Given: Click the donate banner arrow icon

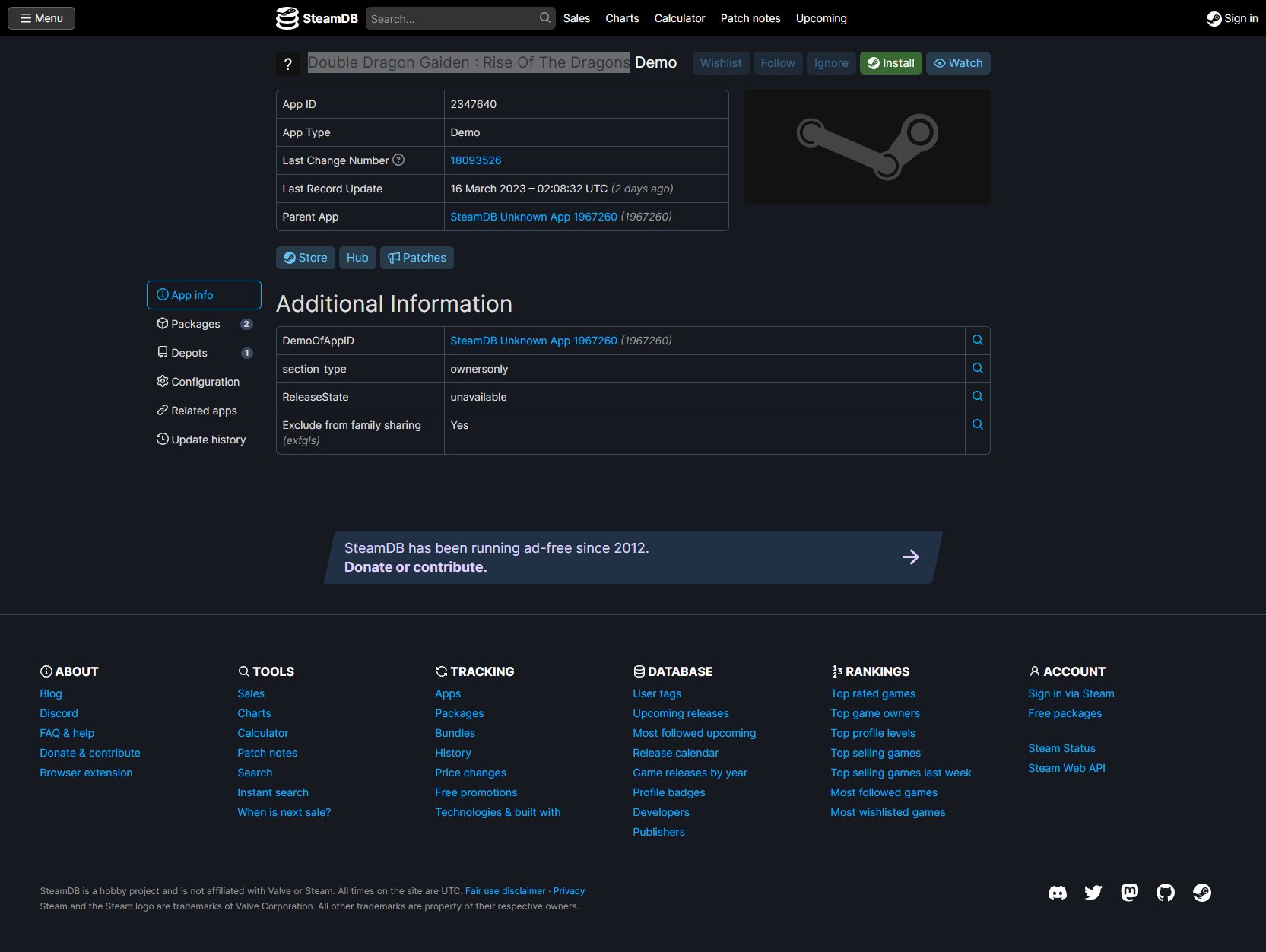Looking at the screenshot, I should (911, 557).
